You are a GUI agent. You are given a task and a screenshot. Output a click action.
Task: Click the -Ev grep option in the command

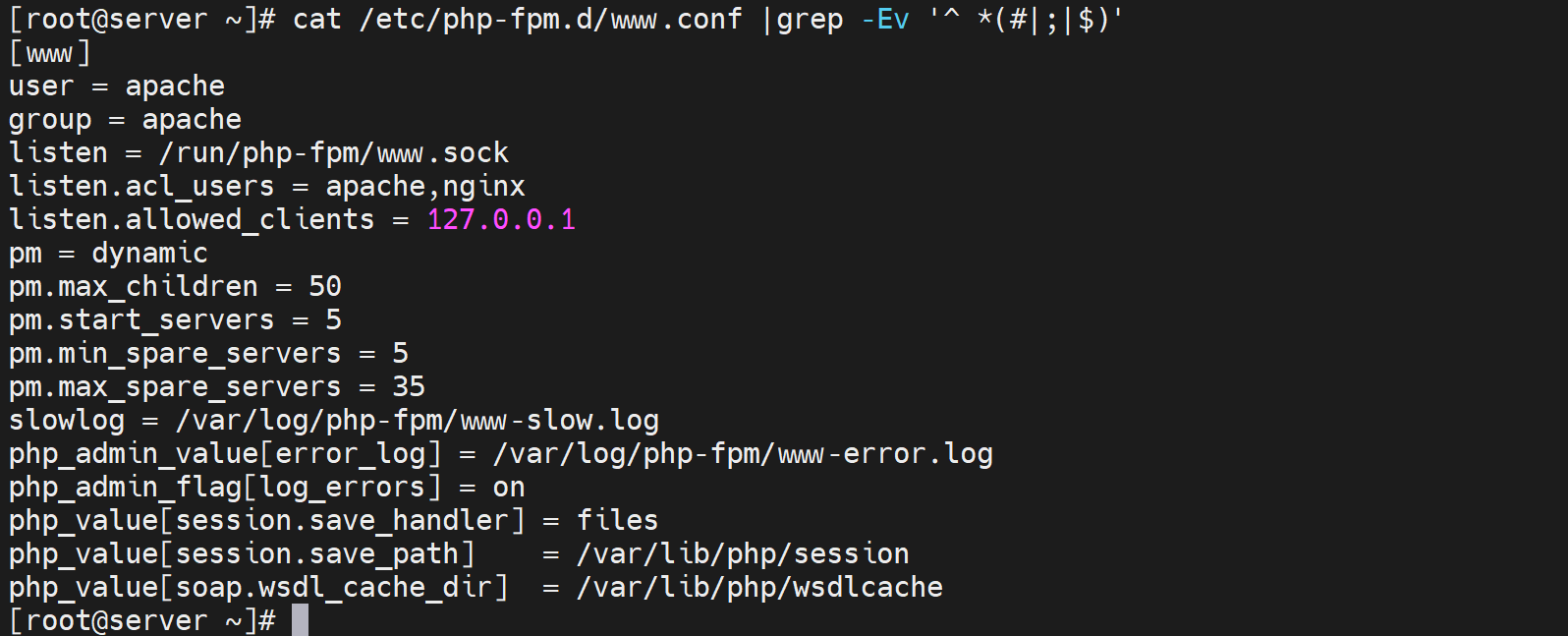885,20
